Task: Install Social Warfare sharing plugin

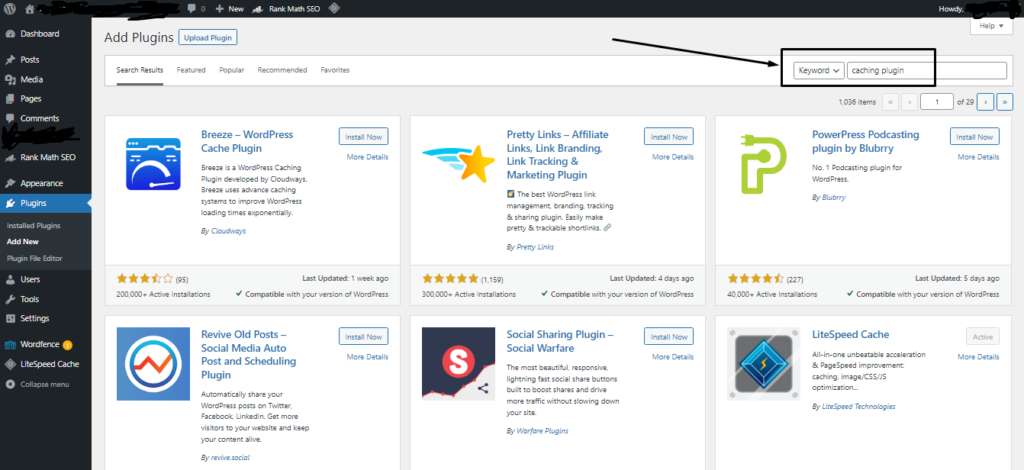Action: point(669,337)
